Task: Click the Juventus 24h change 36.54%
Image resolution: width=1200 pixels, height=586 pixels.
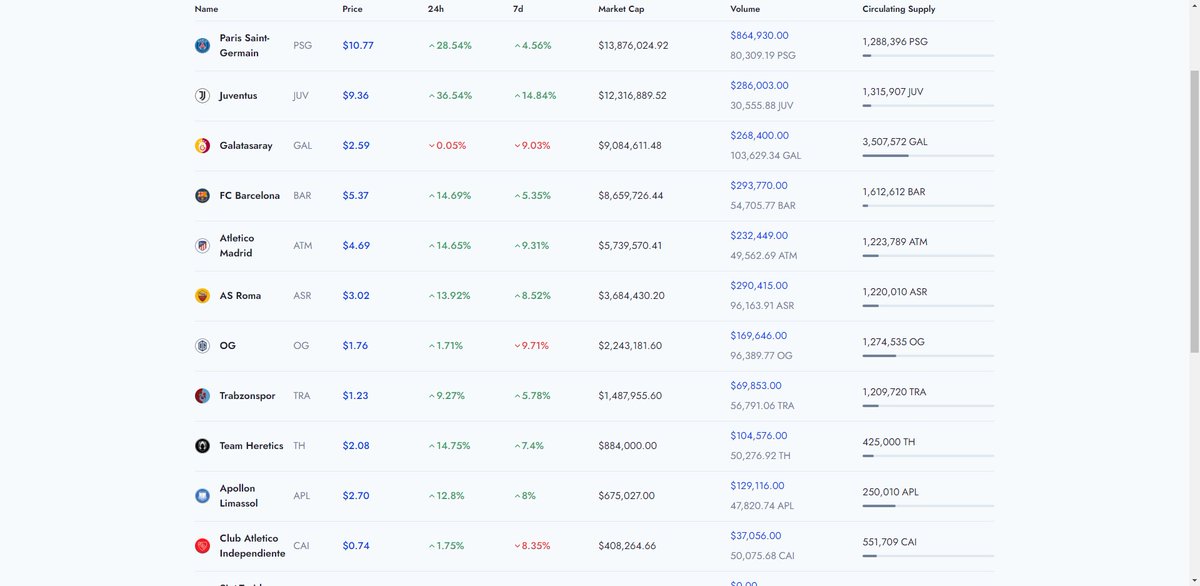Action: tap(450, 96)
